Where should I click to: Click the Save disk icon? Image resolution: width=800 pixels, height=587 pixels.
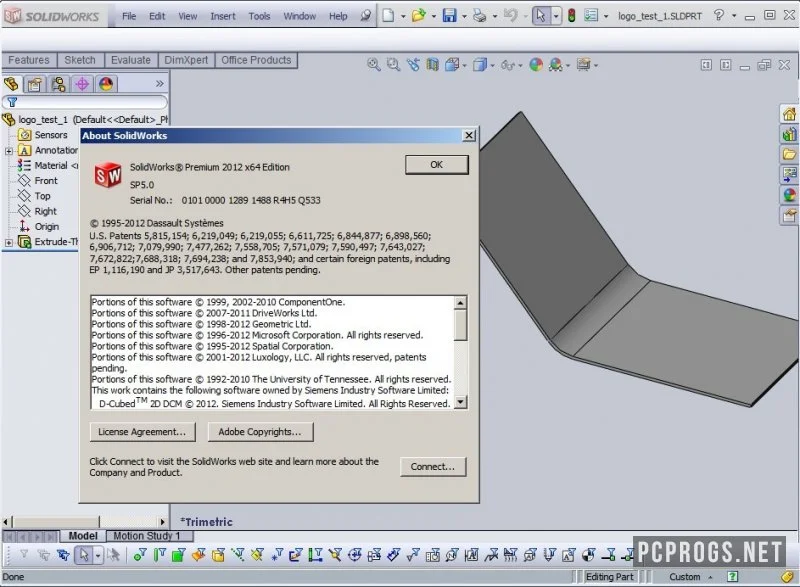449,16
